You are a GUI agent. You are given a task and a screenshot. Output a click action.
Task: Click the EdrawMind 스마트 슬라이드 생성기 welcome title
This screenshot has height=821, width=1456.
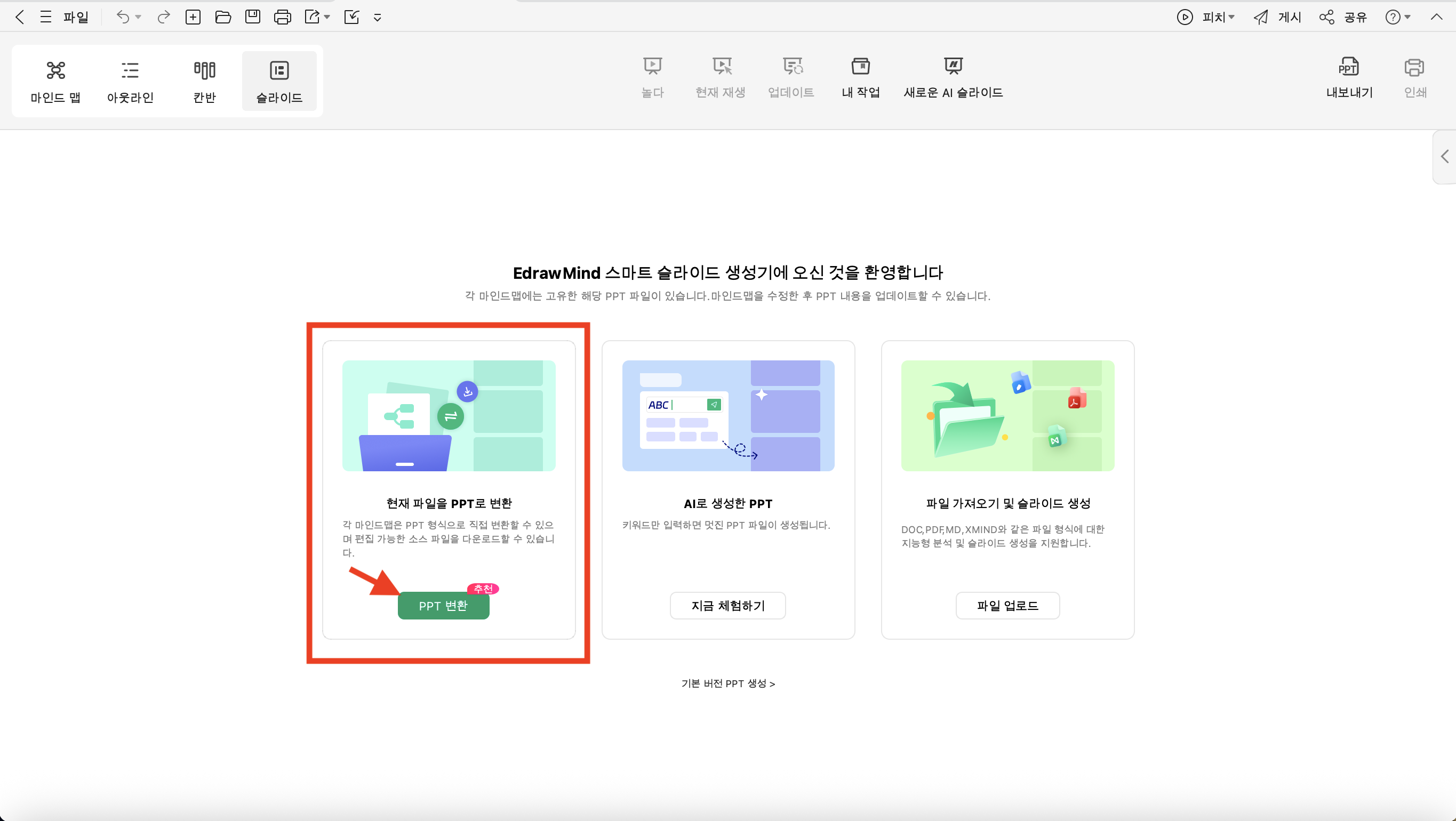728,273
